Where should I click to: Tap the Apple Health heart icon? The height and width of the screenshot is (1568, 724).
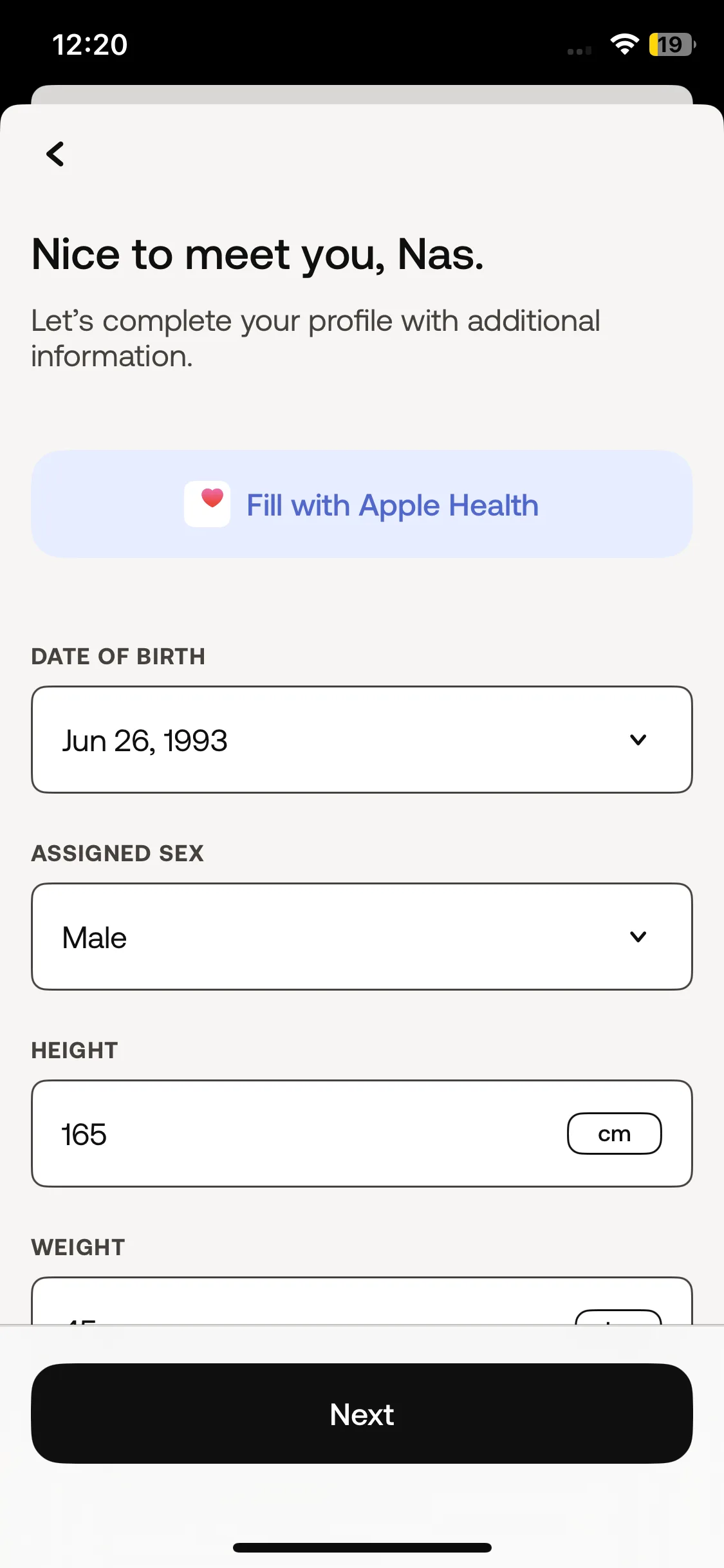click(207, 504)
